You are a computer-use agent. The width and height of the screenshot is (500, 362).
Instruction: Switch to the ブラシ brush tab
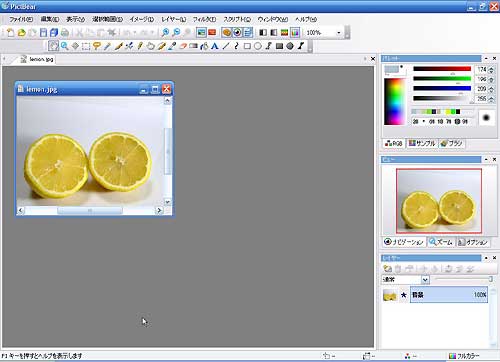pyautogui.click(x=452, y=143)
